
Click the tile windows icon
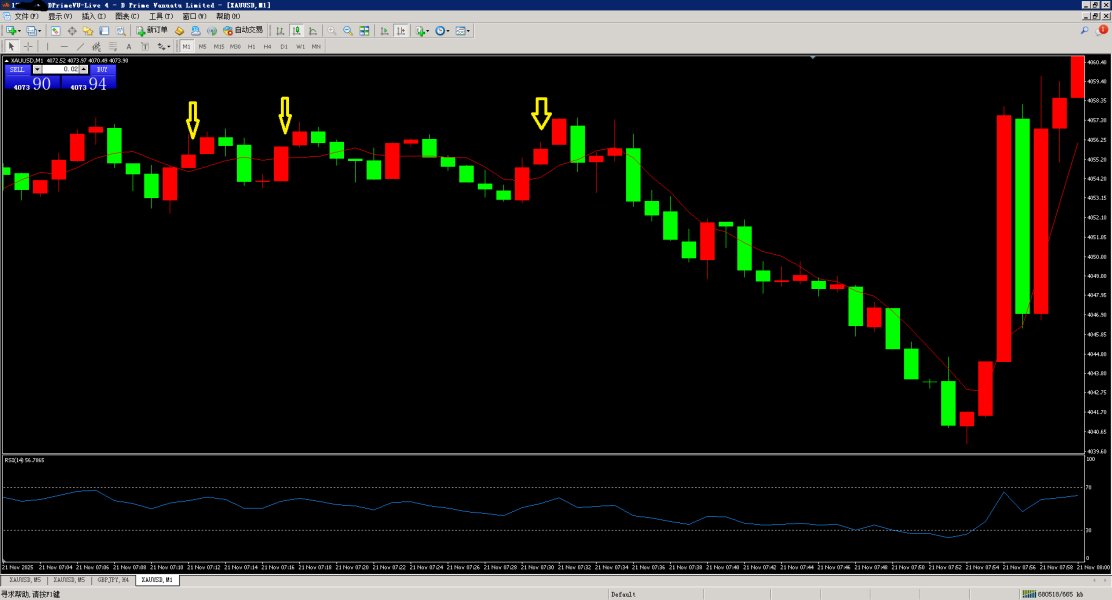[x=364, y=31]
